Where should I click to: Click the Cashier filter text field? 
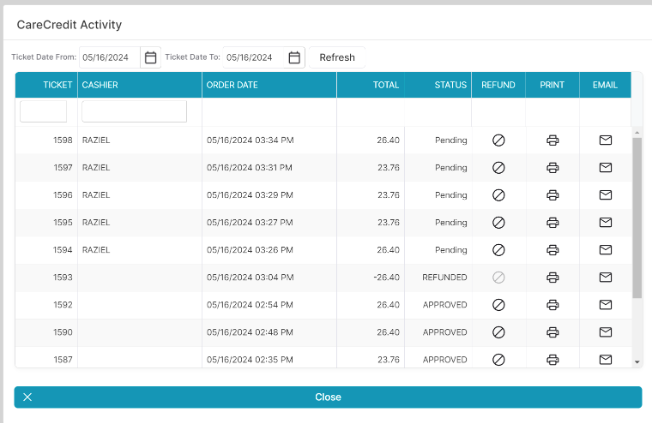coord(134,111)
